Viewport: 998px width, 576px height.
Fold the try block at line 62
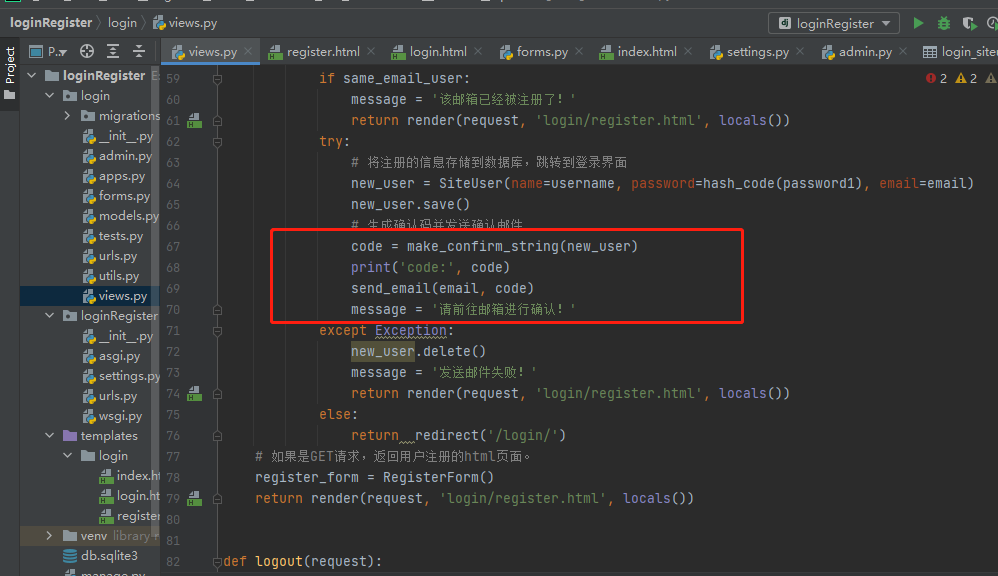click(x=217, y=142)
